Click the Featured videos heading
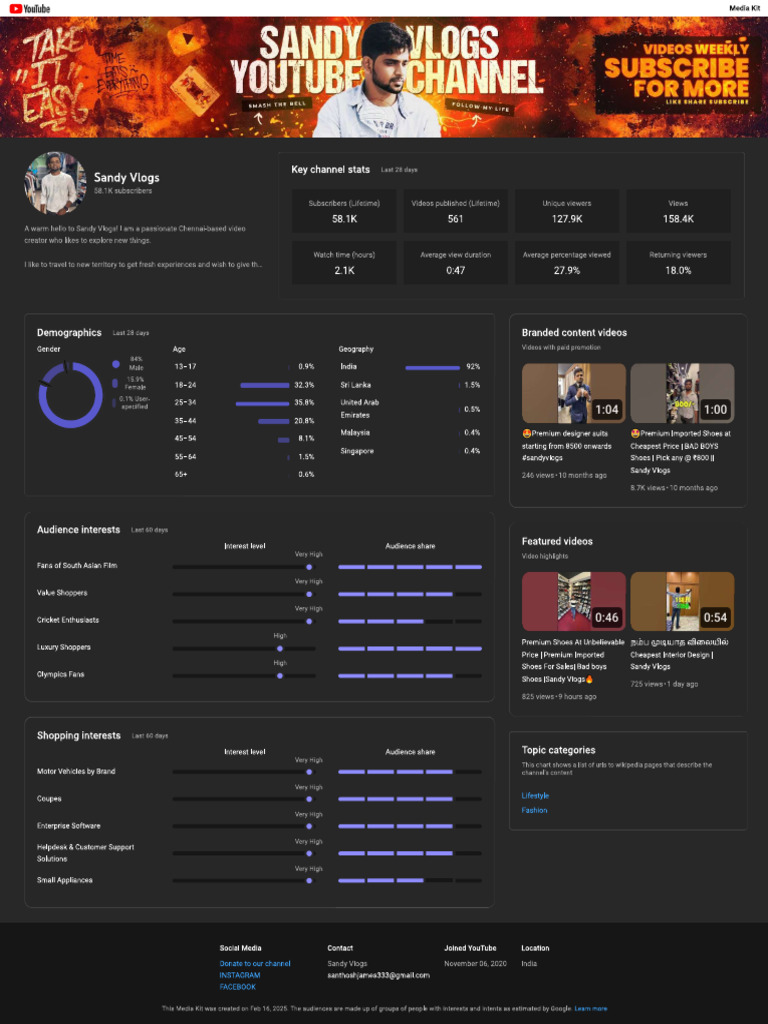Screen dimensions: 768x1024 (x=557, y=541)
